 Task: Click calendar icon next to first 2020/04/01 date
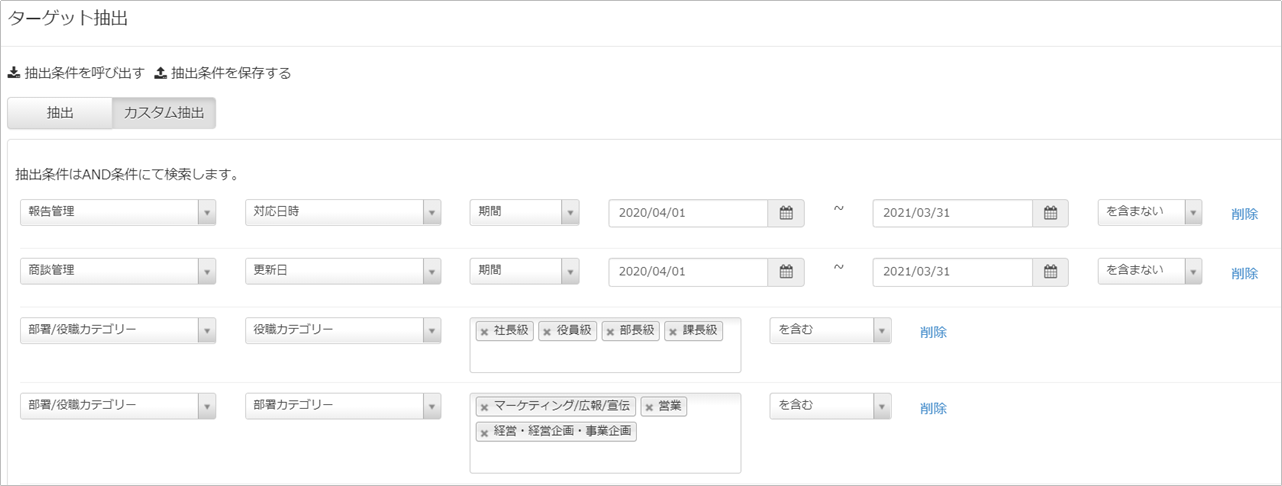[x=786, y=213]
